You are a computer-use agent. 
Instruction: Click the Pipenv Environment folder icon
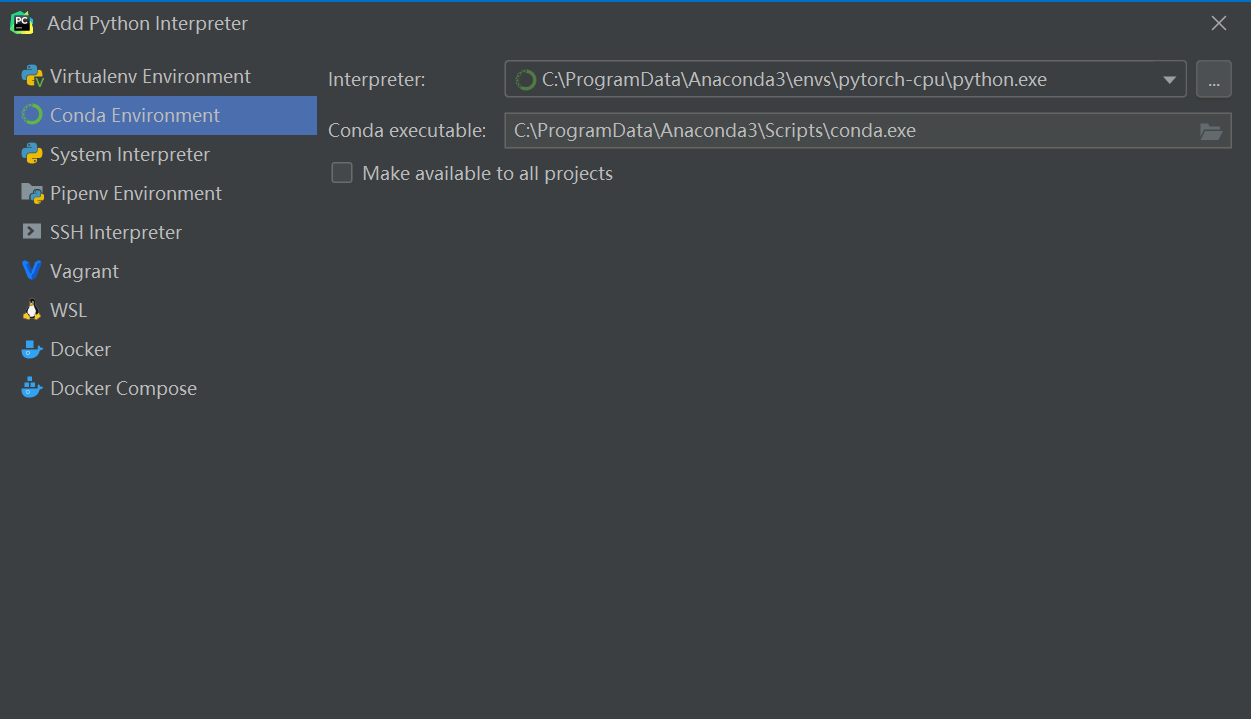(x=33, y=193)
